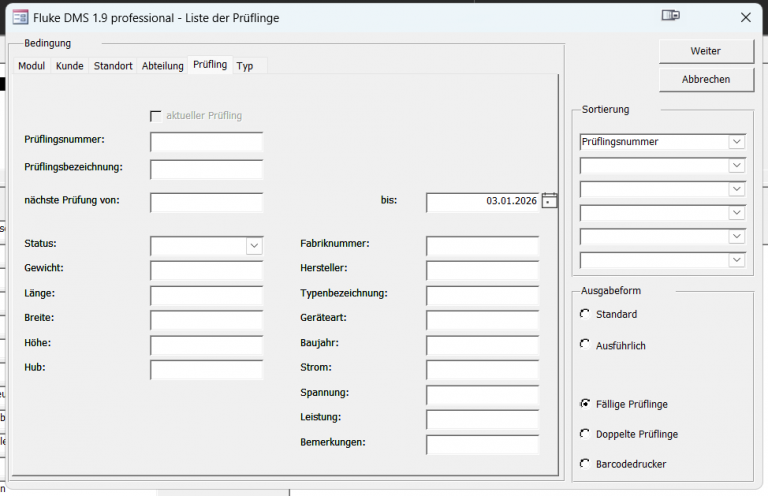Focus the Prüflingsbezeichnung input field
This screenshot has width=768, height=496.
[206, 169]
